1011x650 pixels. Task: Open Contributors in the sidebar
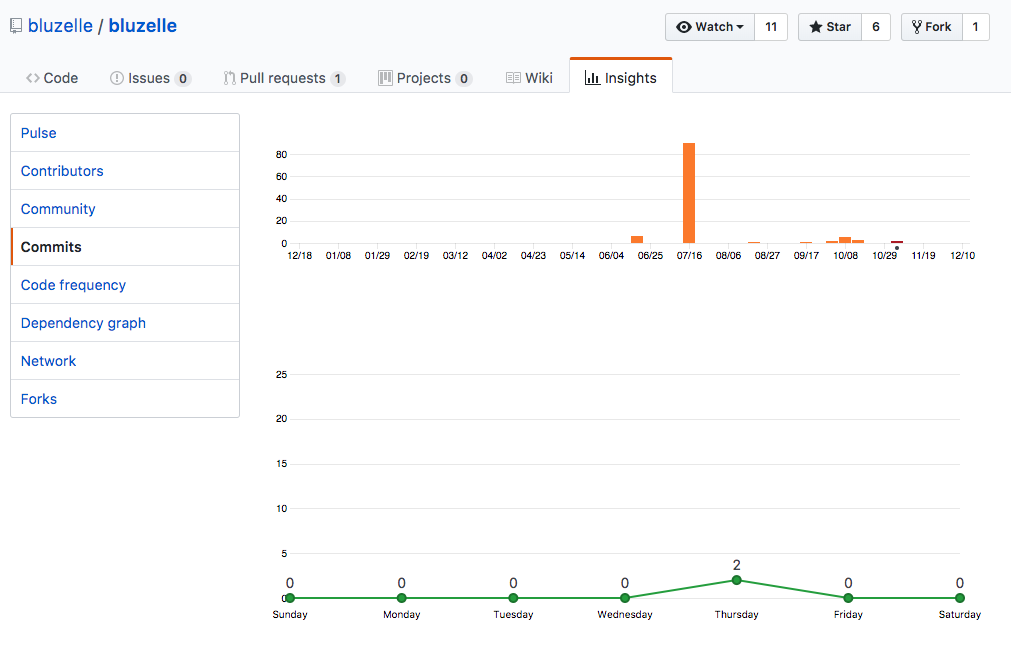click(125, 171)
